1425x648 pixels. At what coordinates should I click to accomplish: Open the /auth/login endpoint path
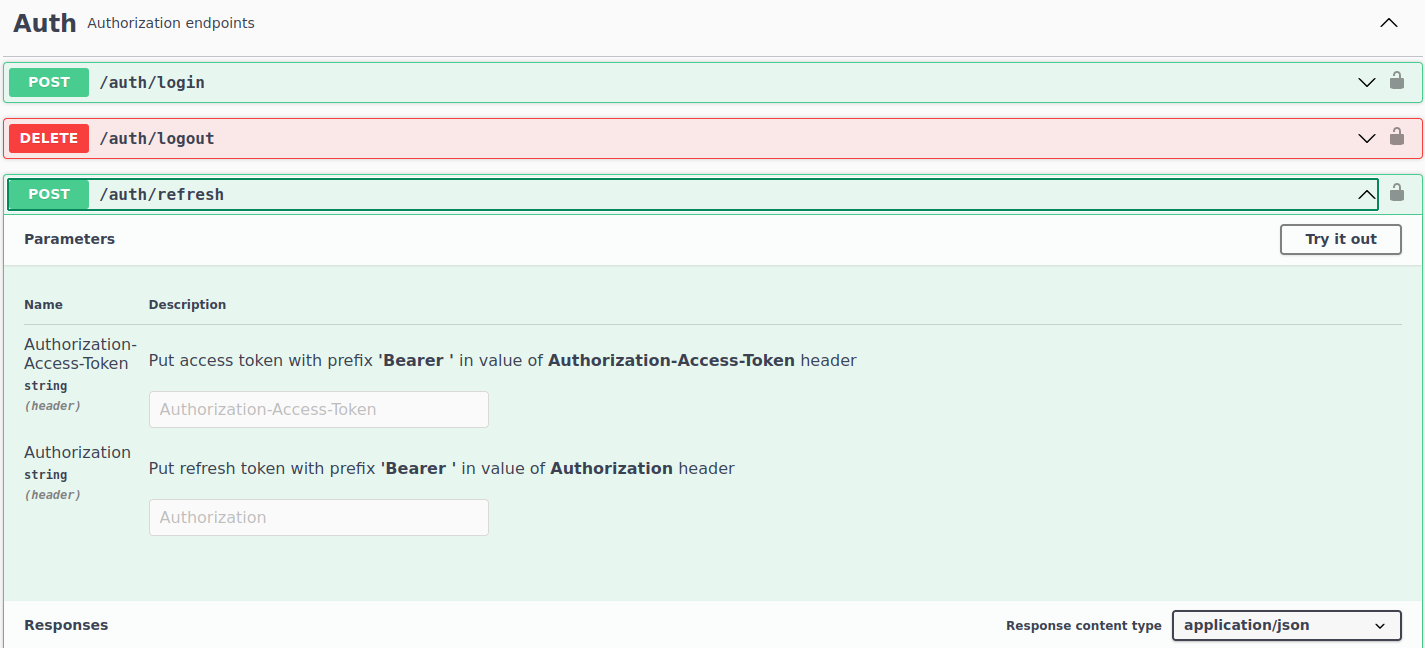point(152,82)
